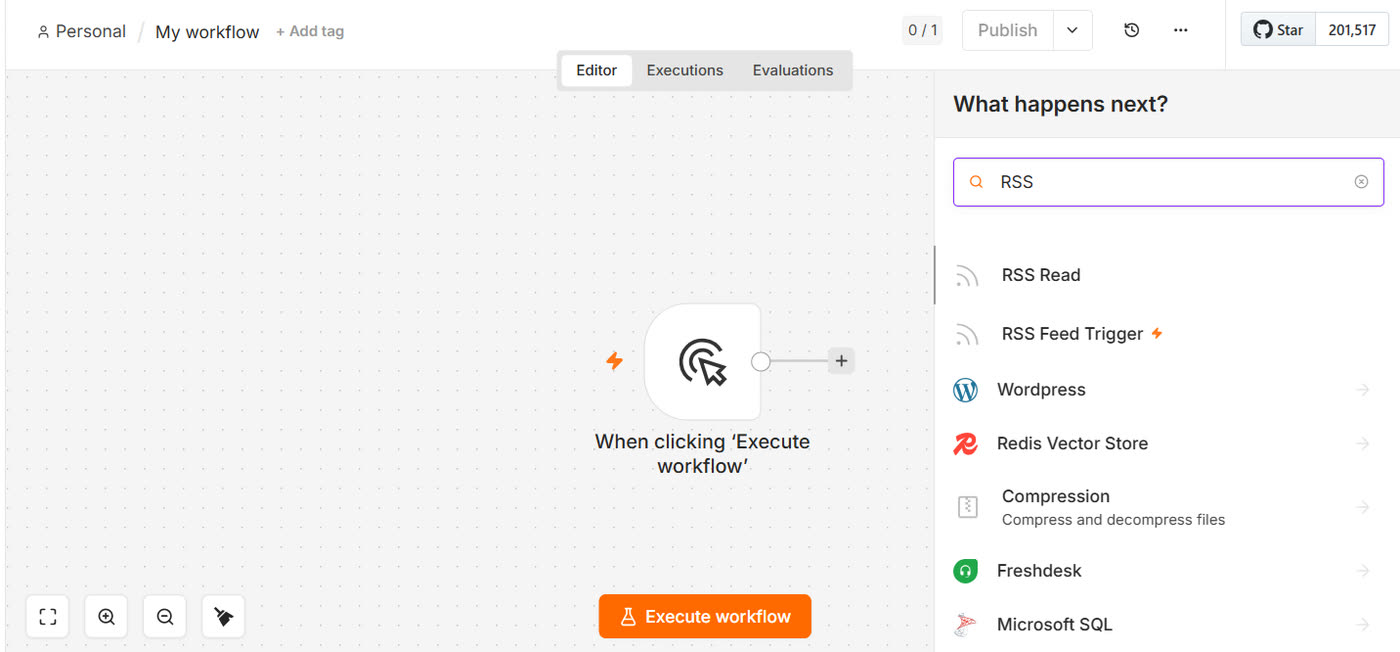Click the node search input field
The width and height of the screenshot is (1400, 652).
click(x=1168, y=182)
